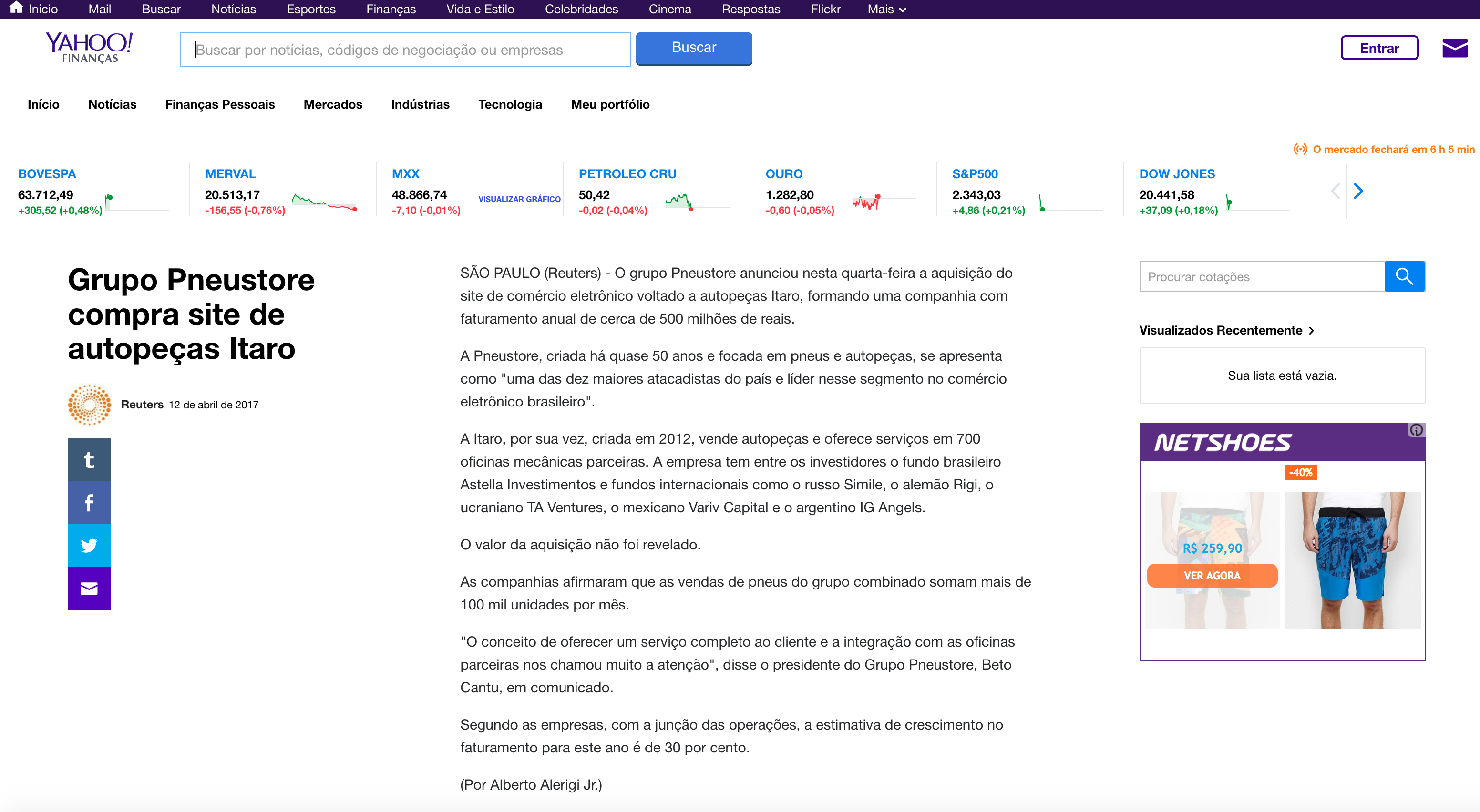This screenshot has width=1480, height=812.
Task: Open the Mercados tab
Action: pyautogui.click(x=333, y=104)
